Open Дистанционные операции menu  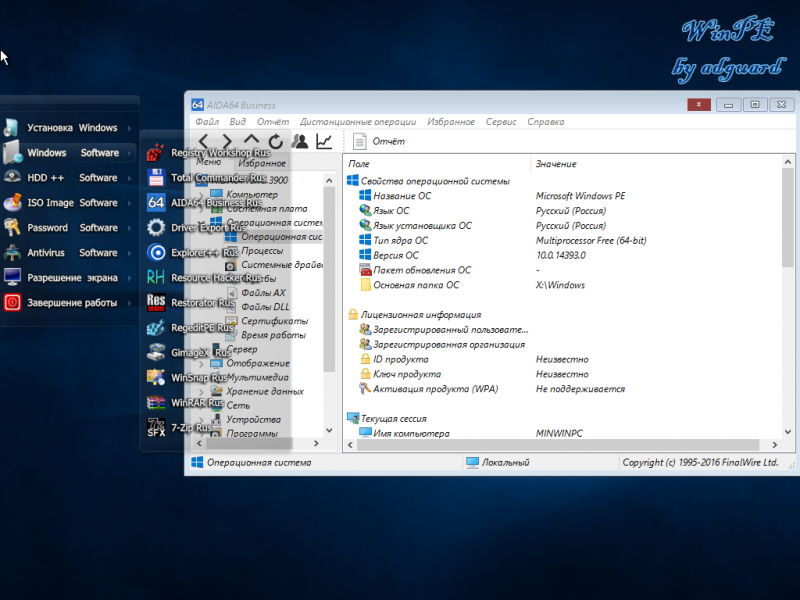(358, 121)
